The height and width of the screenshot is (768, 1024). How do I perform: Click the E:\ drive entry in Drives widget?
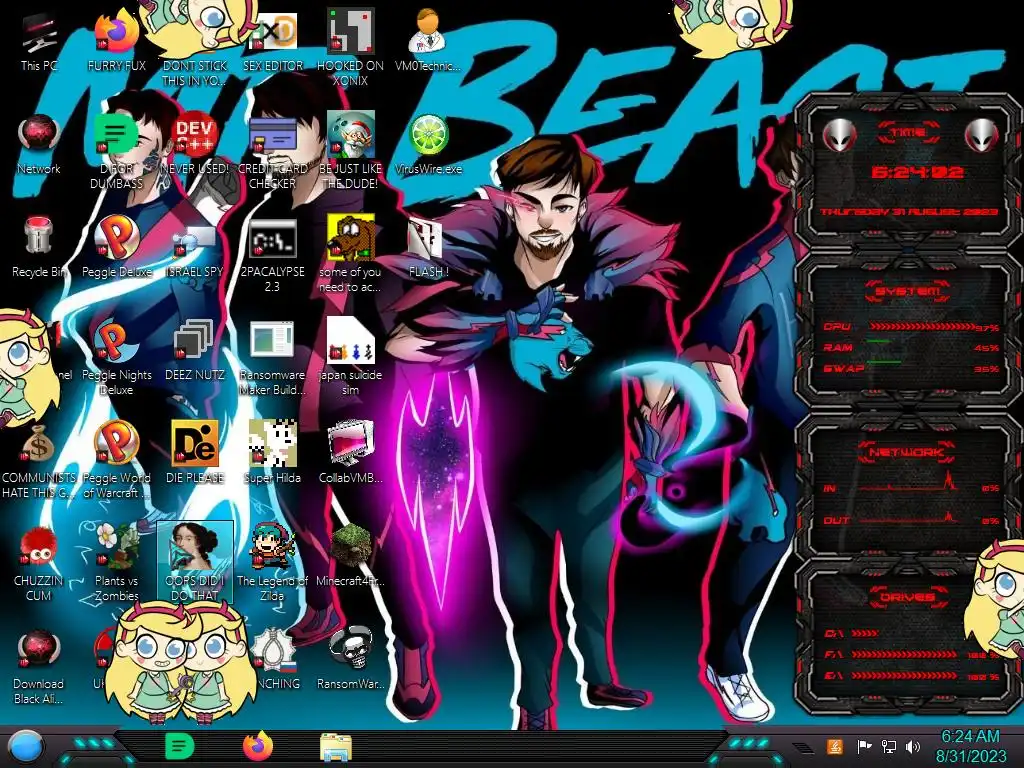pyautogui.click(x=910, y=676)
